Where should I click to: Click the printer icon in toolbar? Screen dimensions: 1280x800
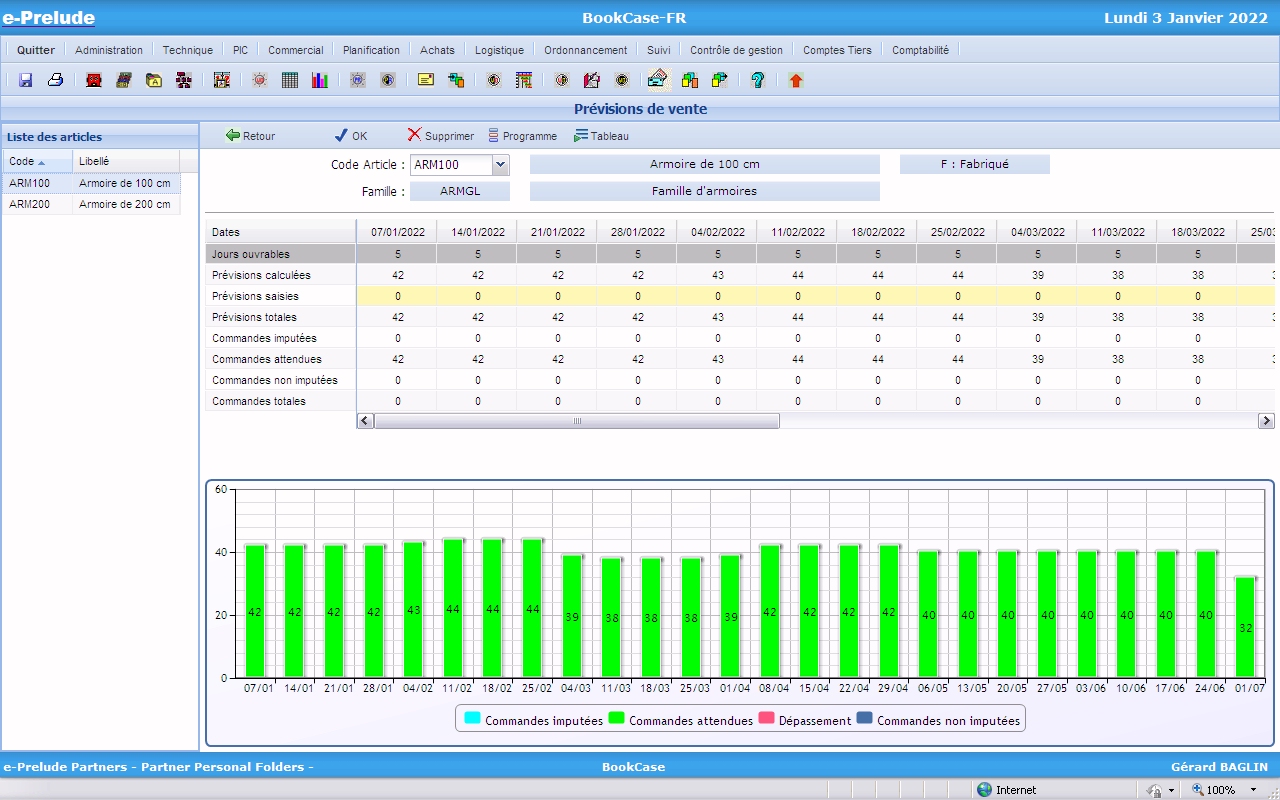click(x=56, y=80)
